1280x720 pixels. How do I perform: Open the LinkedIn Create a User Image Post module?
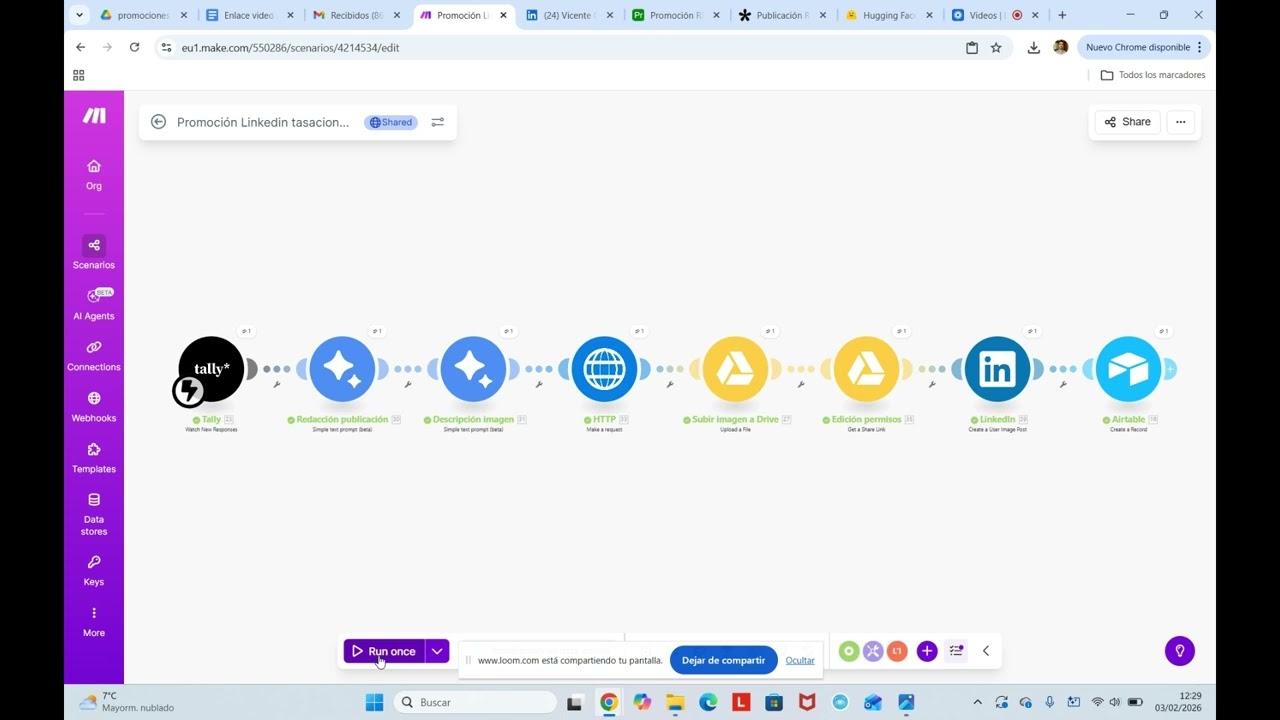click(x=997, y=369)
